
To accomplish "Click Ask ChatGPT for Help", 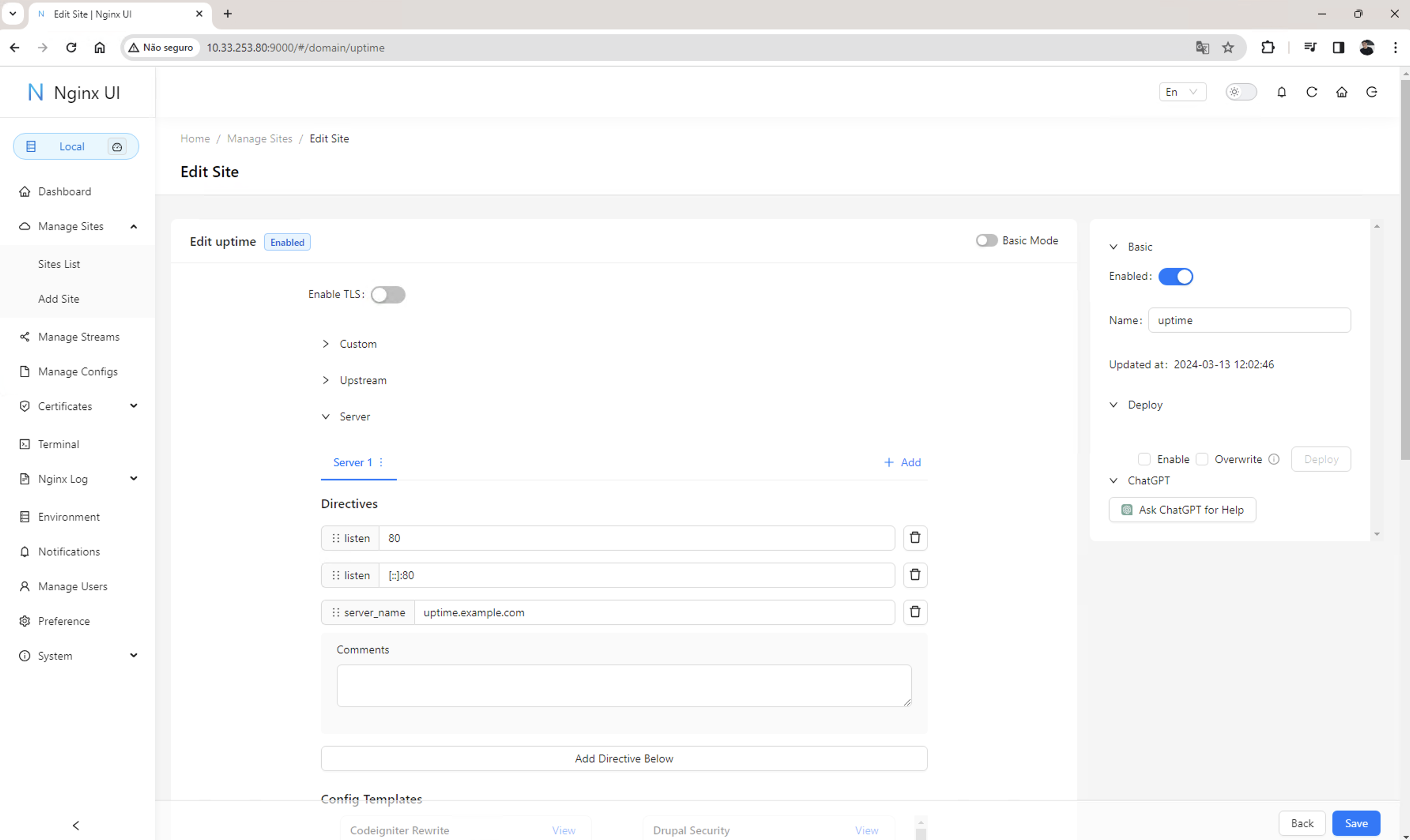I will point(1182,510).
